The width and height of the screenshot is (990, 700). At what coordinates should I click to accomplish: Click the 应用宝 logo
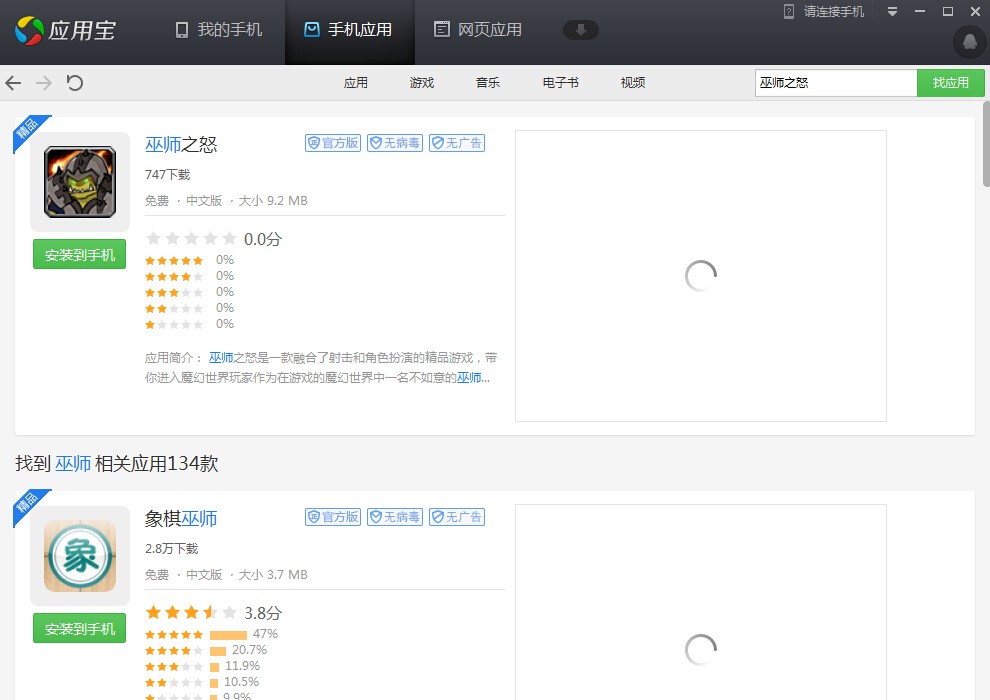pos(66,30)
